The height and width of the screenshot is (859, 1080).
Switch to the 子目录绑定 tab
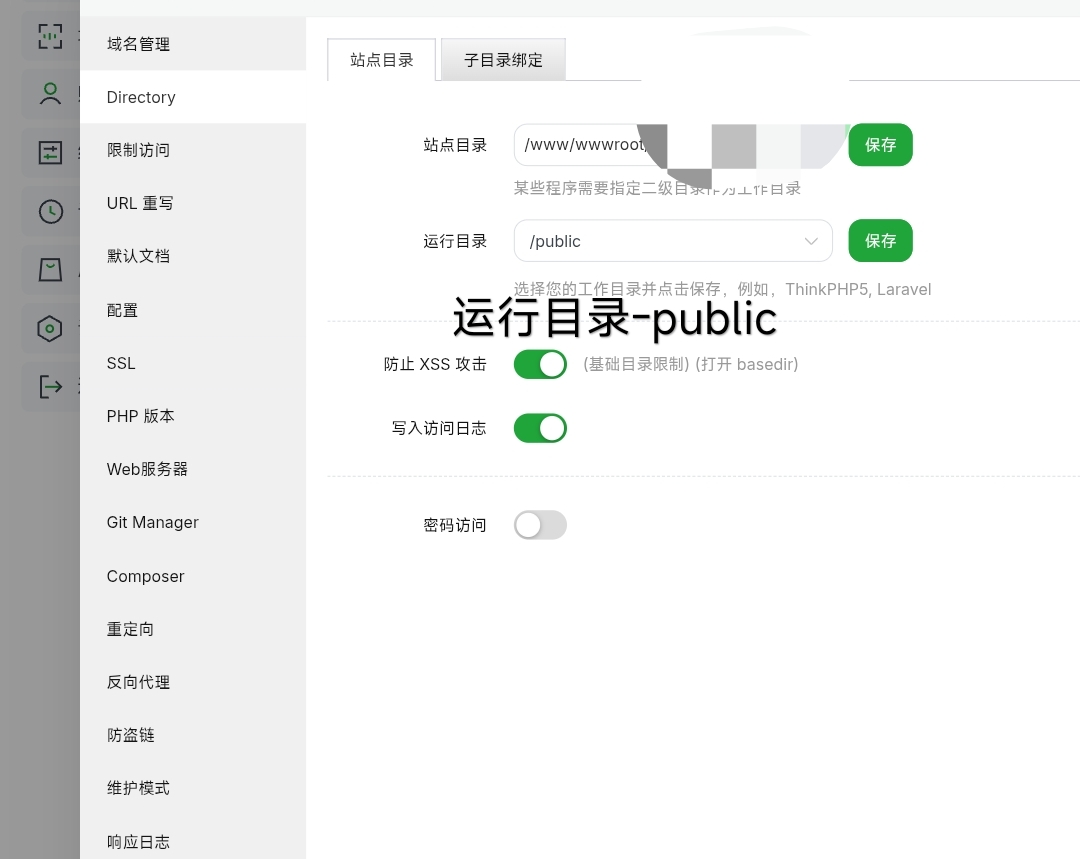[x=503, y=60]
